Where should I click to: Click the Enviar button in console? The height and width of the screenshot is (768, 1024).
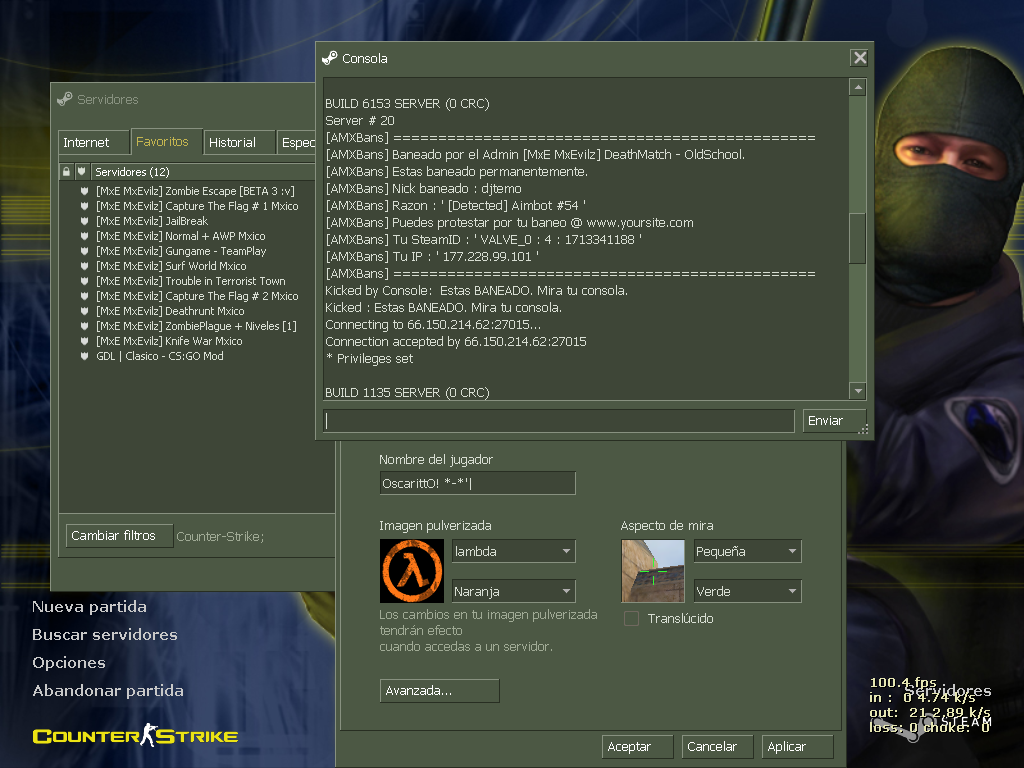coord(833,421)
